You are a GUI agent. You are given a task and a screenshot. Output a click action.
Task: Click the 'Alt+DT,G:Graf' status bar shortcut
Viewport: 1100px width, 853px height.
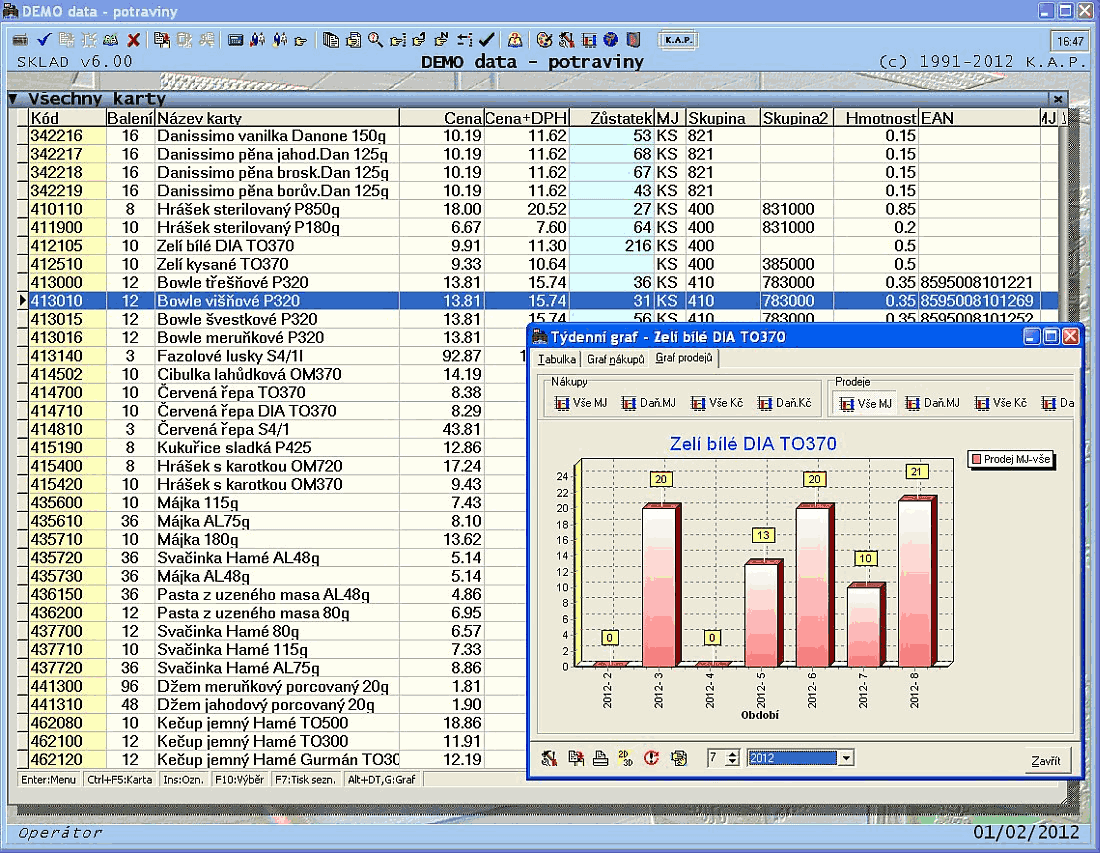383,779
